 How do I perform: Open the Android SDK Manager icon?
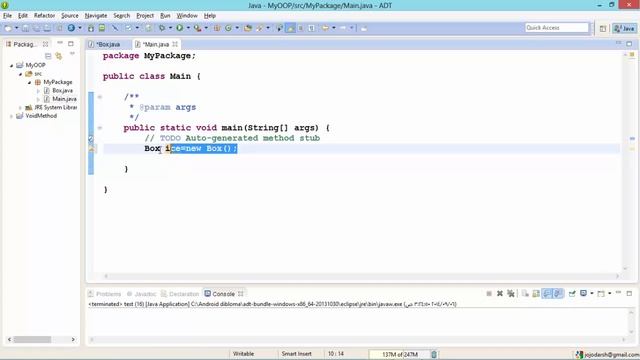(x=91, y=28)
